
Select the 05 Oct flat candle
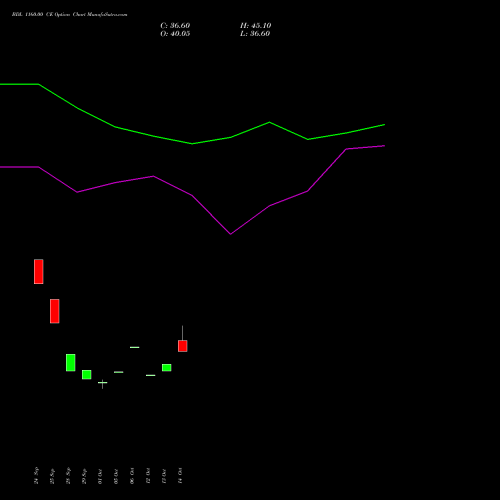(119, 372)
